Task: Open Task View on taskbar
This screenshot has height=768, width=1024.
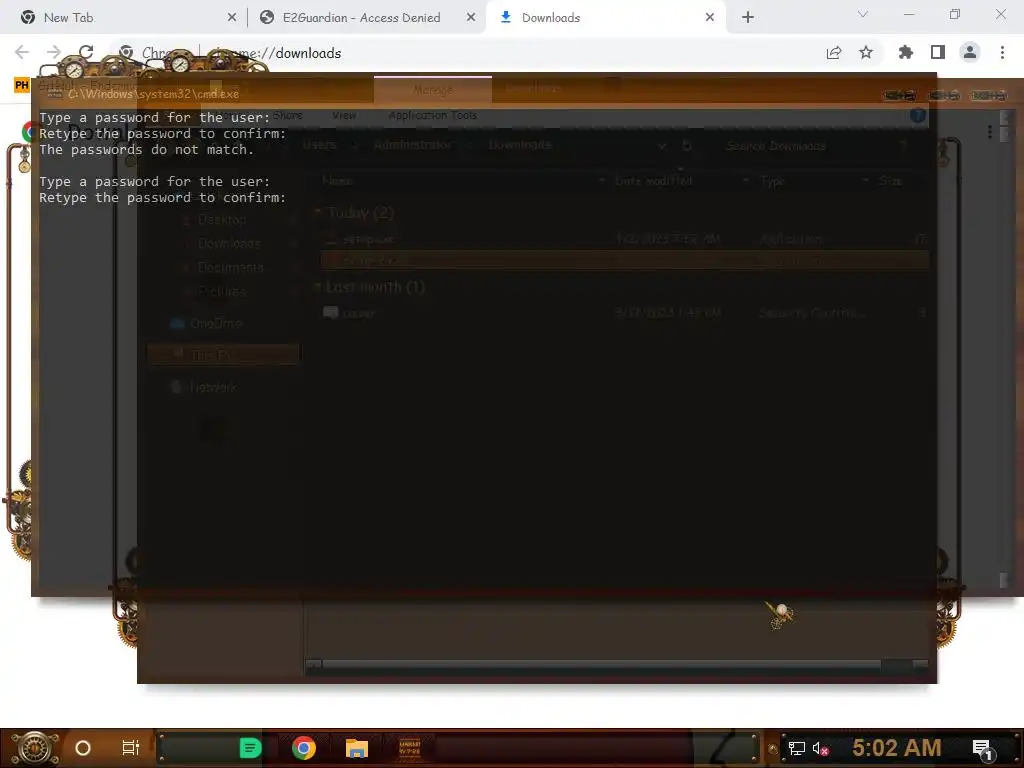Action: pos(131,748)
